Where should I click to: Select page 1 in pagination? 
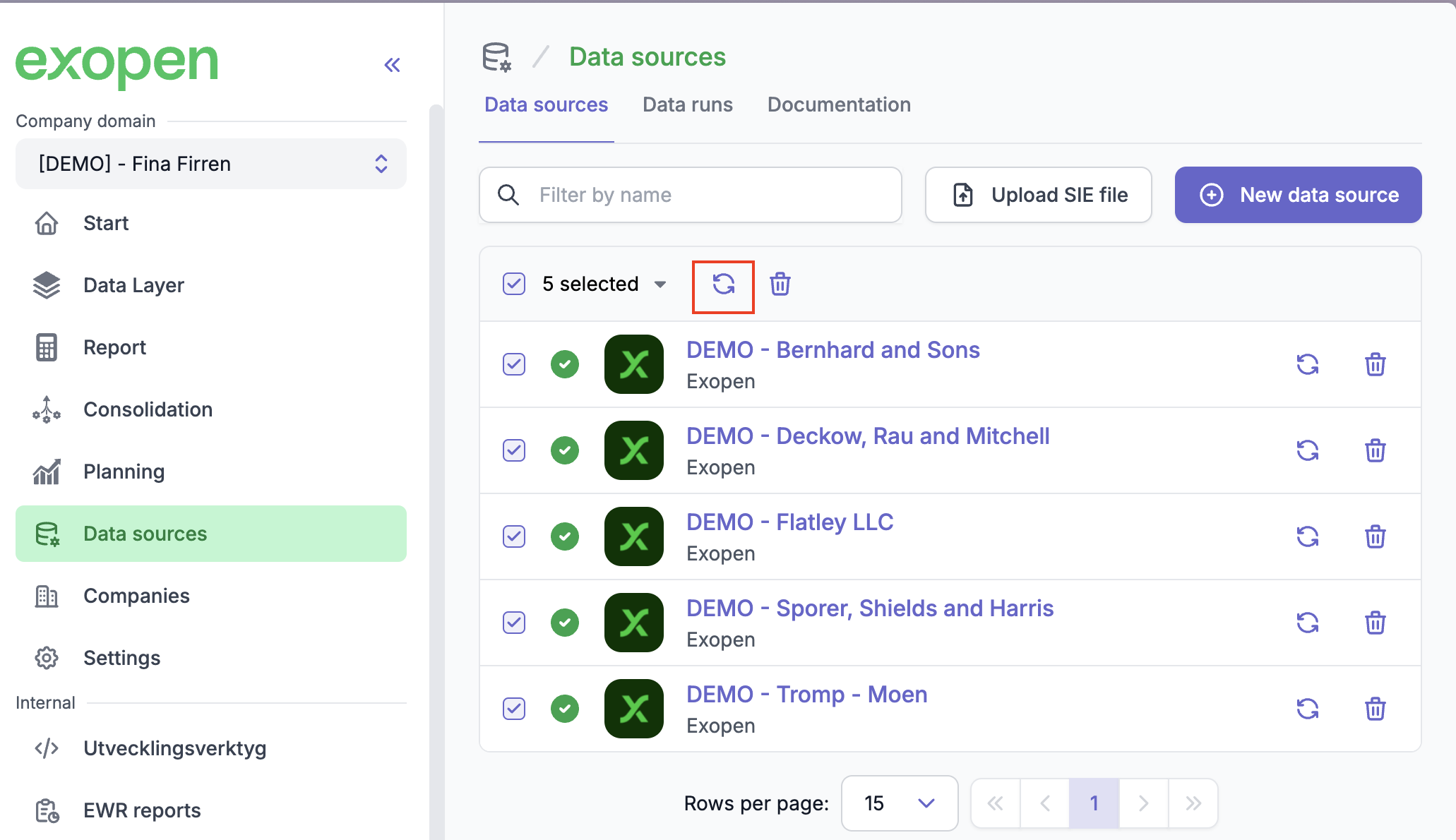point(1094,803)
